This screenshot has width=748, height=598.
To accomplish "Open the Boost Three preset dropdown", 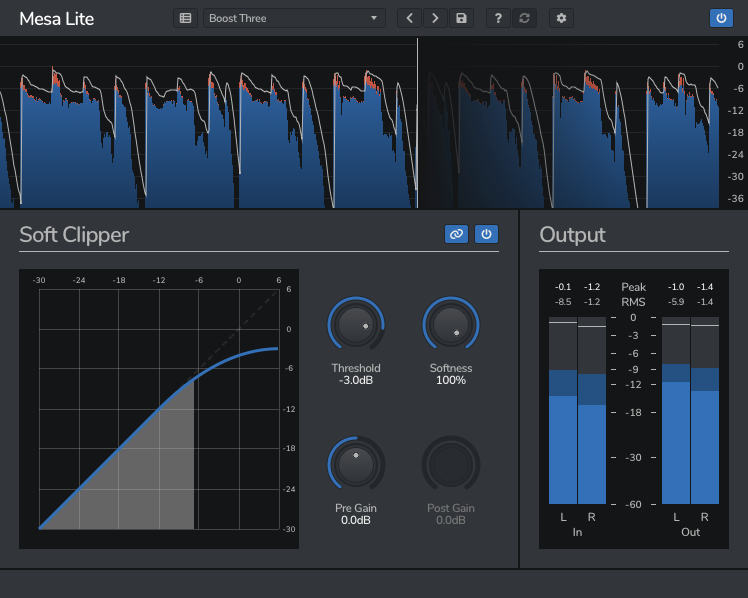I will tap(294, 18).
